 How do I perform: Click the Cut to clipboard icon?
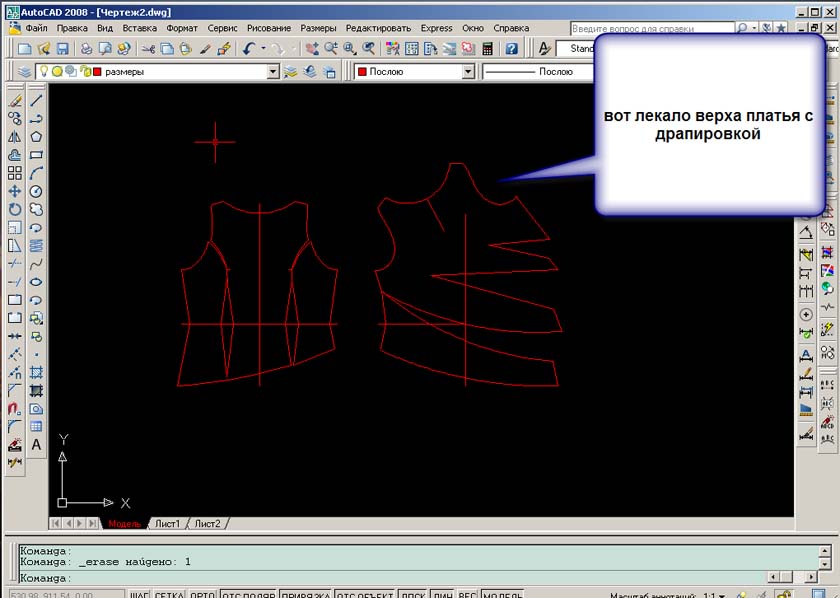148,49
